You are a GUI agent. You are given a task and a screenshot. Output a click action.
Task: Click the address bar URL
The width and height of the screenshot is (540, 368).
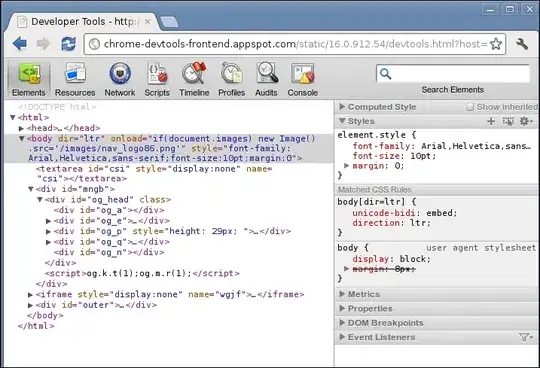295,44
